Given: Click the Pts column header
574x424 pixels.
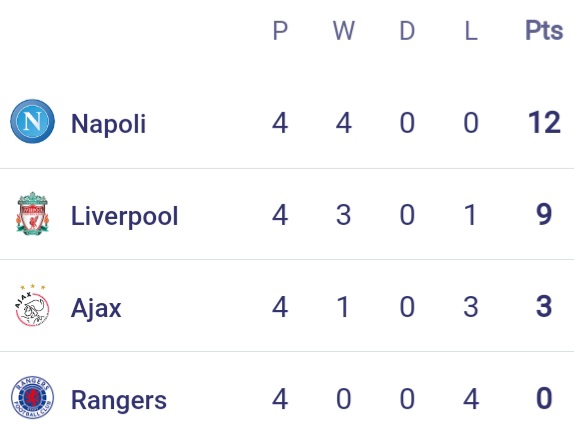Looking at the screenshot, I should (544, 30).
